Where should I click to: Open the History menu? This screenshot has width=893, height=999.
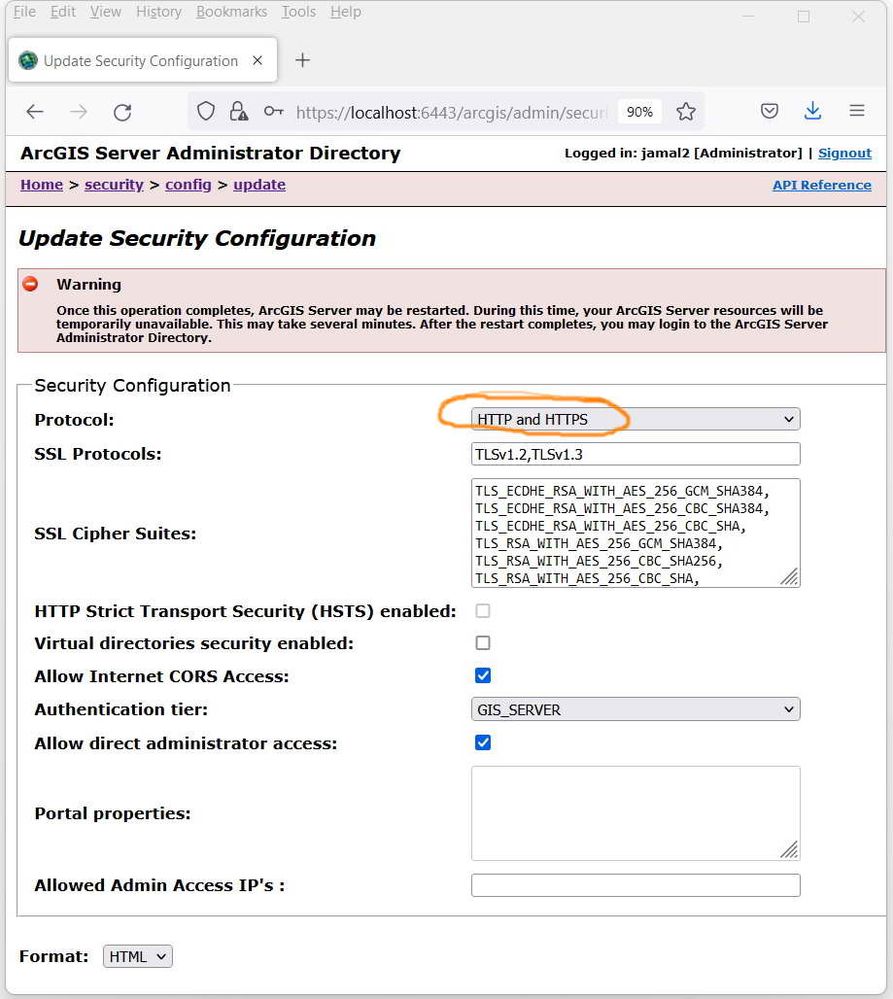point(159,12)
